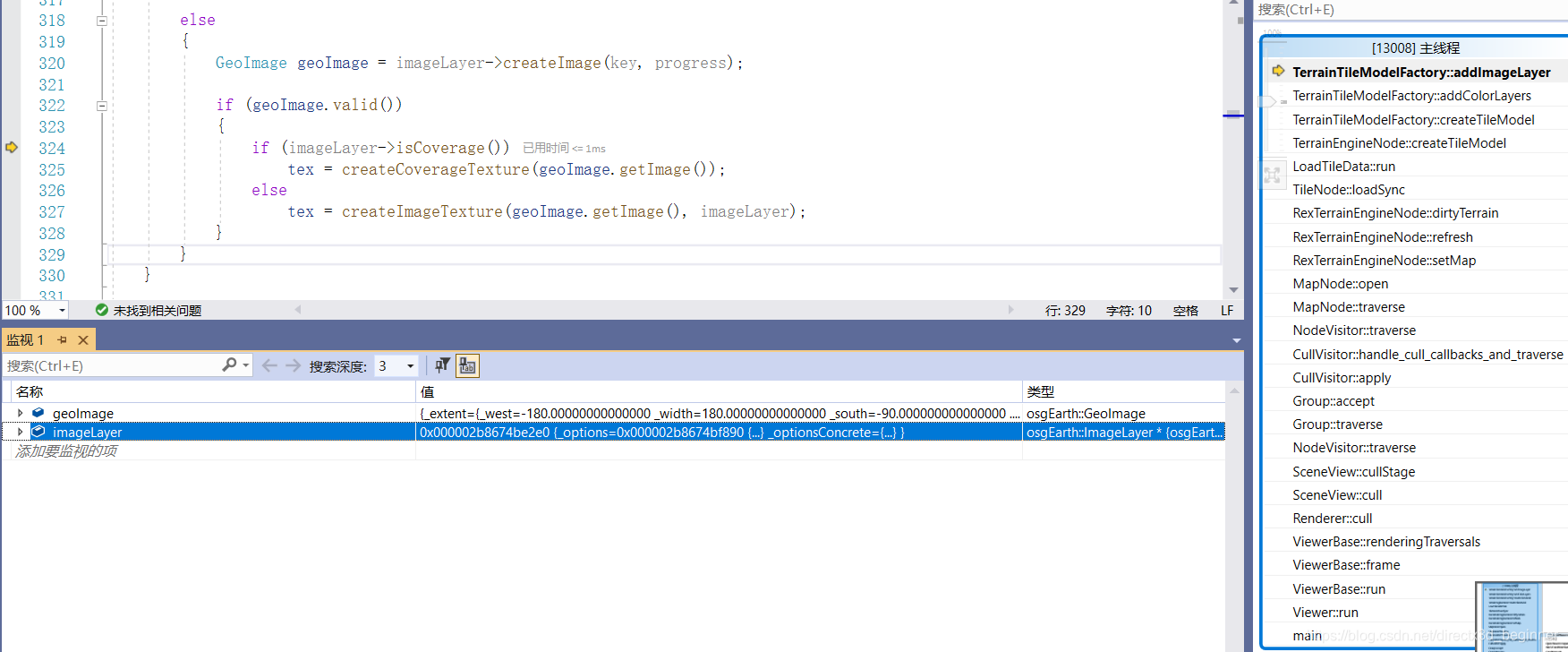This screenshot has height=652, width=1568.
Task: Click the osgEarth::GeoImage type cell
Action: pos(1123,413)
